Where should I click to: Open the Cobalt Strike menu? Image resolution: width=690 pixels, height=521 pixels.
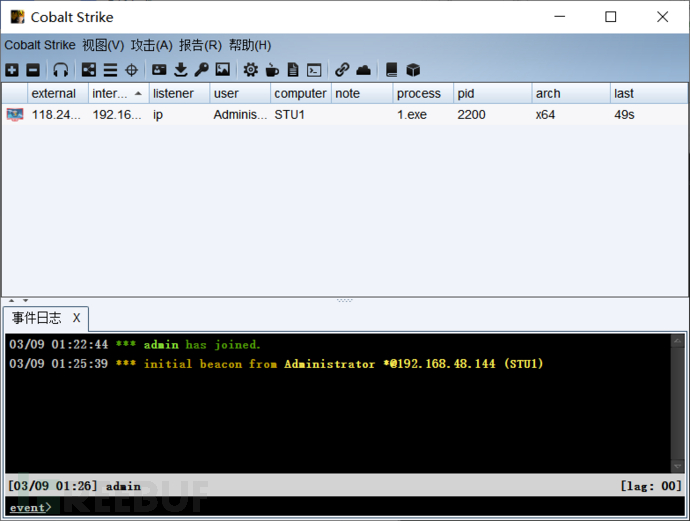(40, 45)
